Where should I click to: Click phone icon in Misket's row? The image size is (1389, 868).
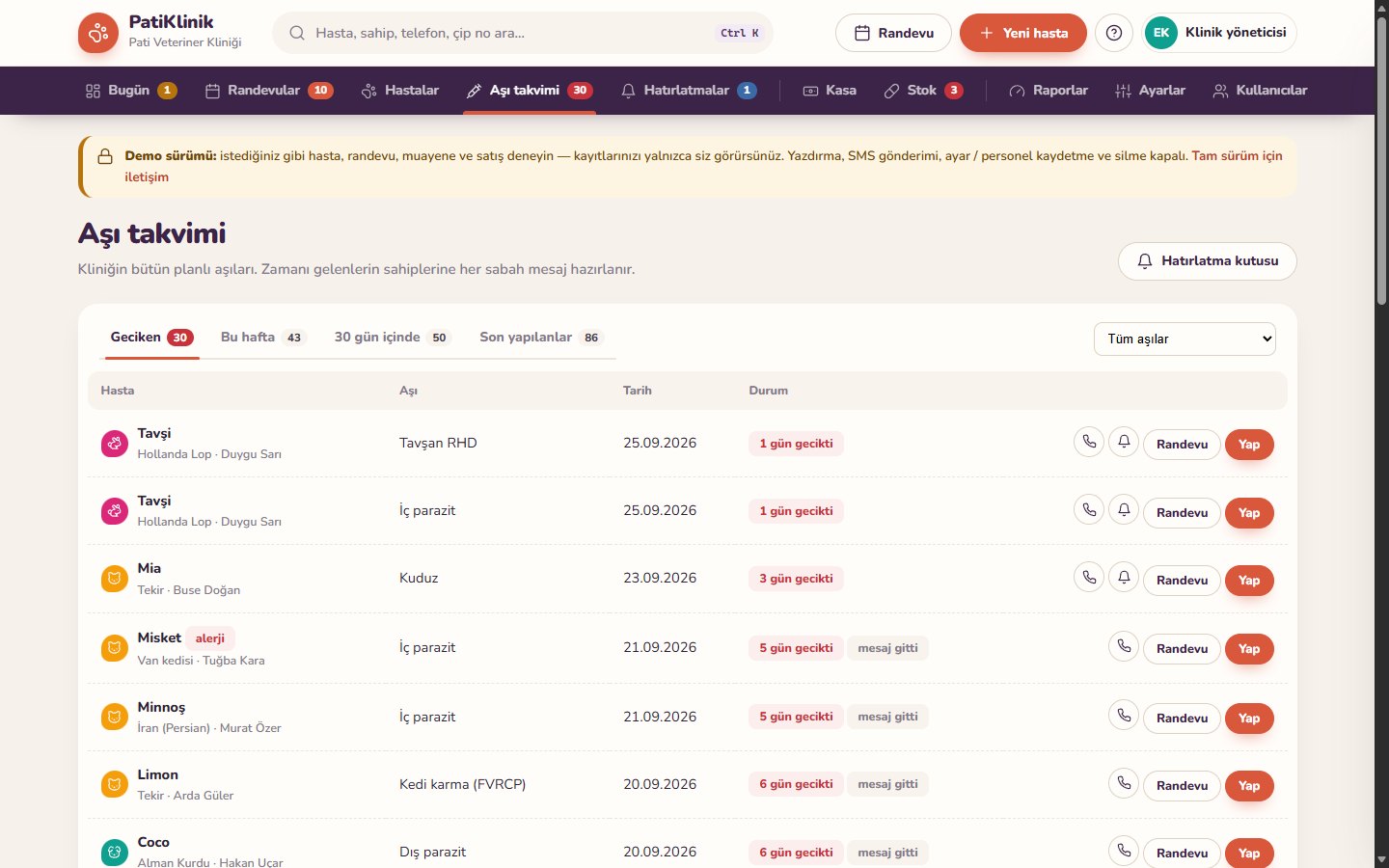1124,646
